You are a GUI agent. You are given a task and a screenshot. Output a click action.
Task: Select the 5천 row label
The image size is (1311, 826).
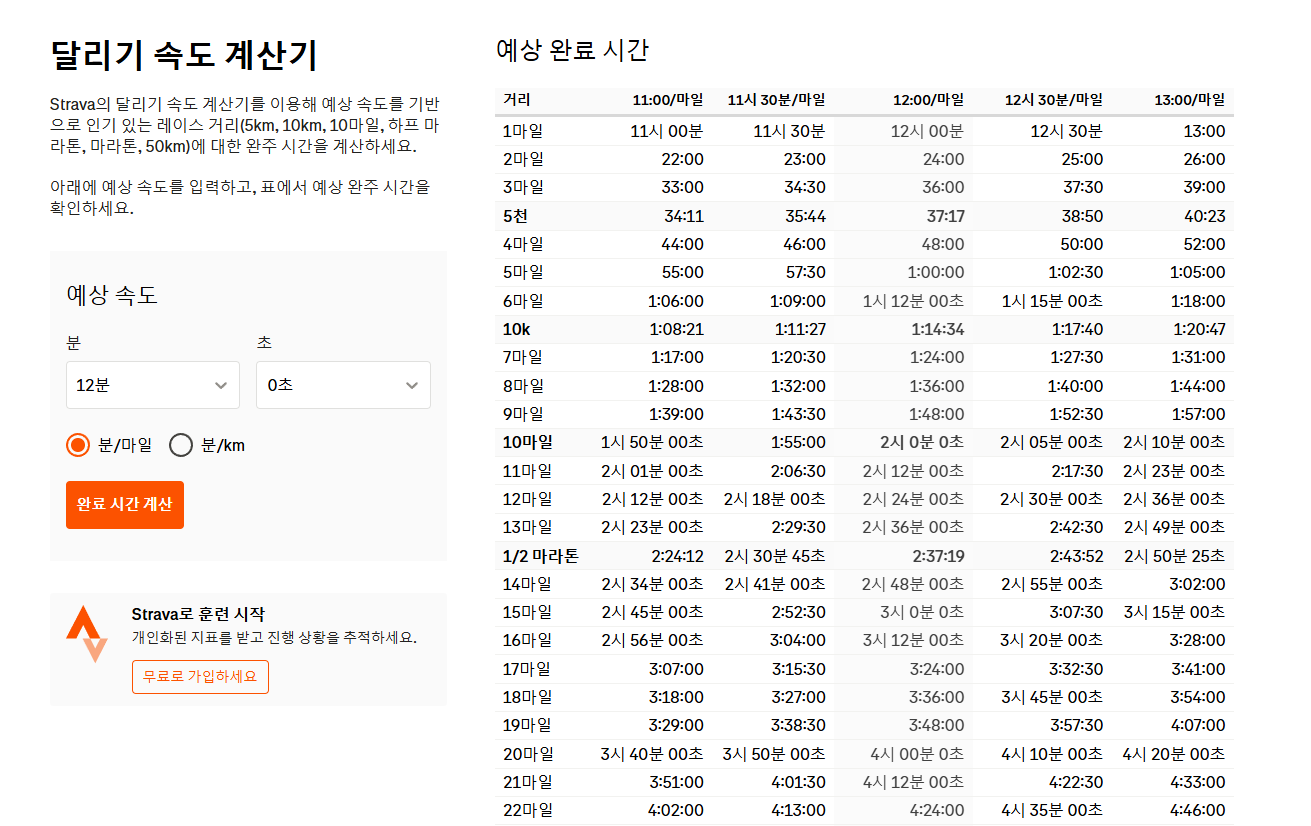click(x=513, y=214)
